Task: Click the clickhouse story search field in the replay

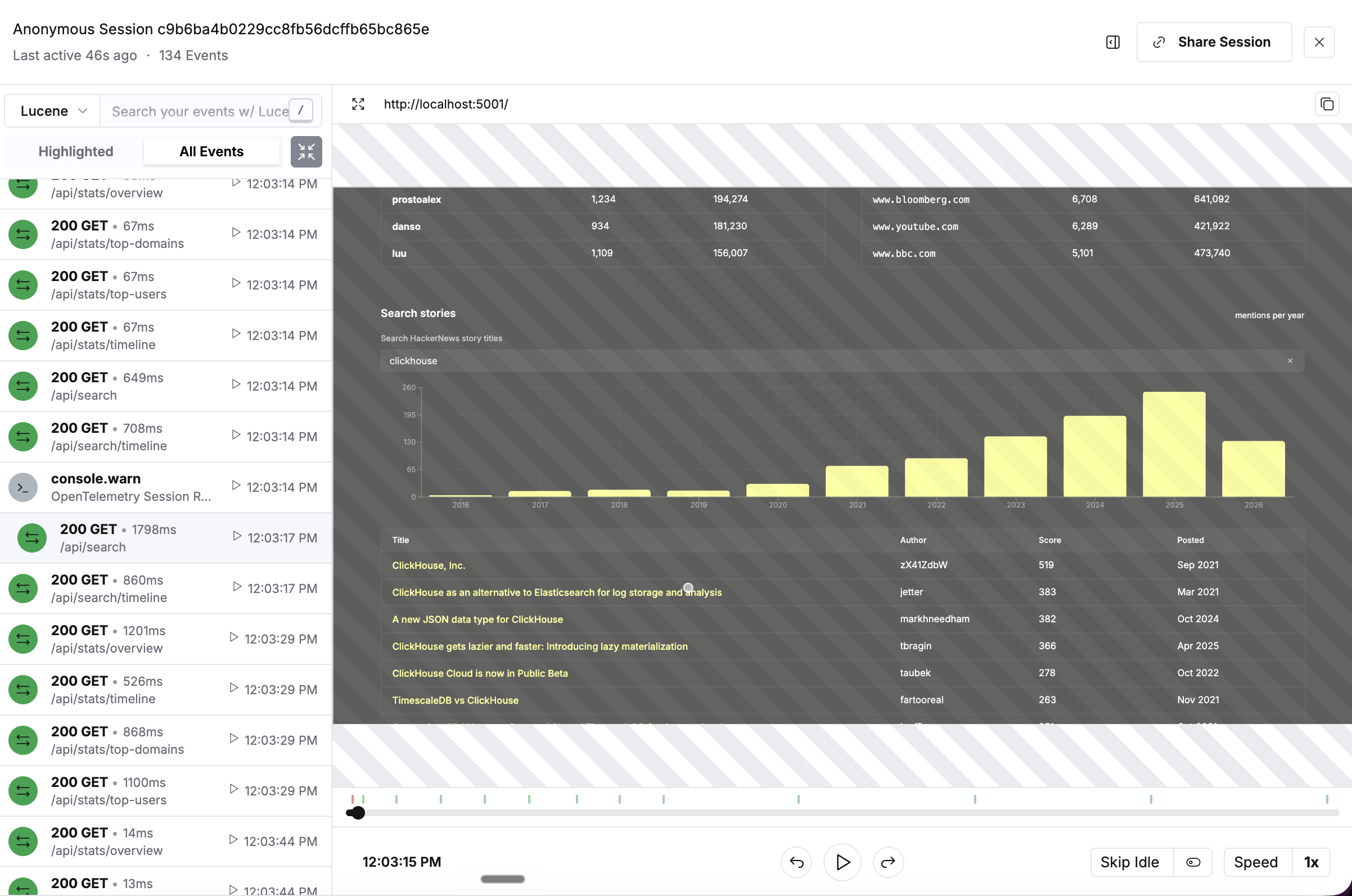Action: click(841, 360)
